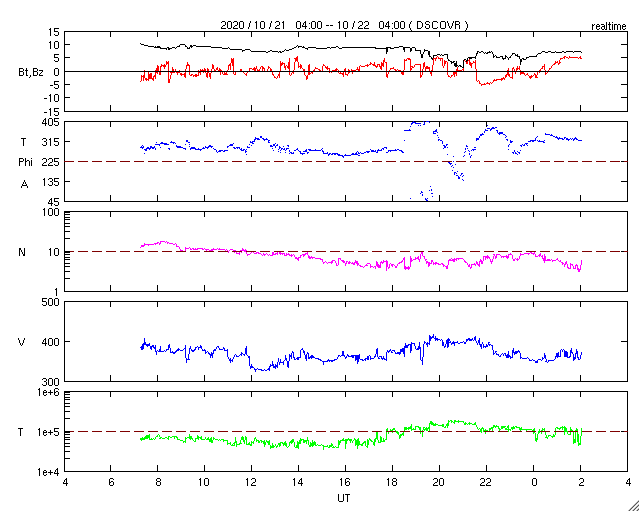Viewport: 640px width, 512px height.
Task: Select the "Phi" axis label
Action: (25, 163)
